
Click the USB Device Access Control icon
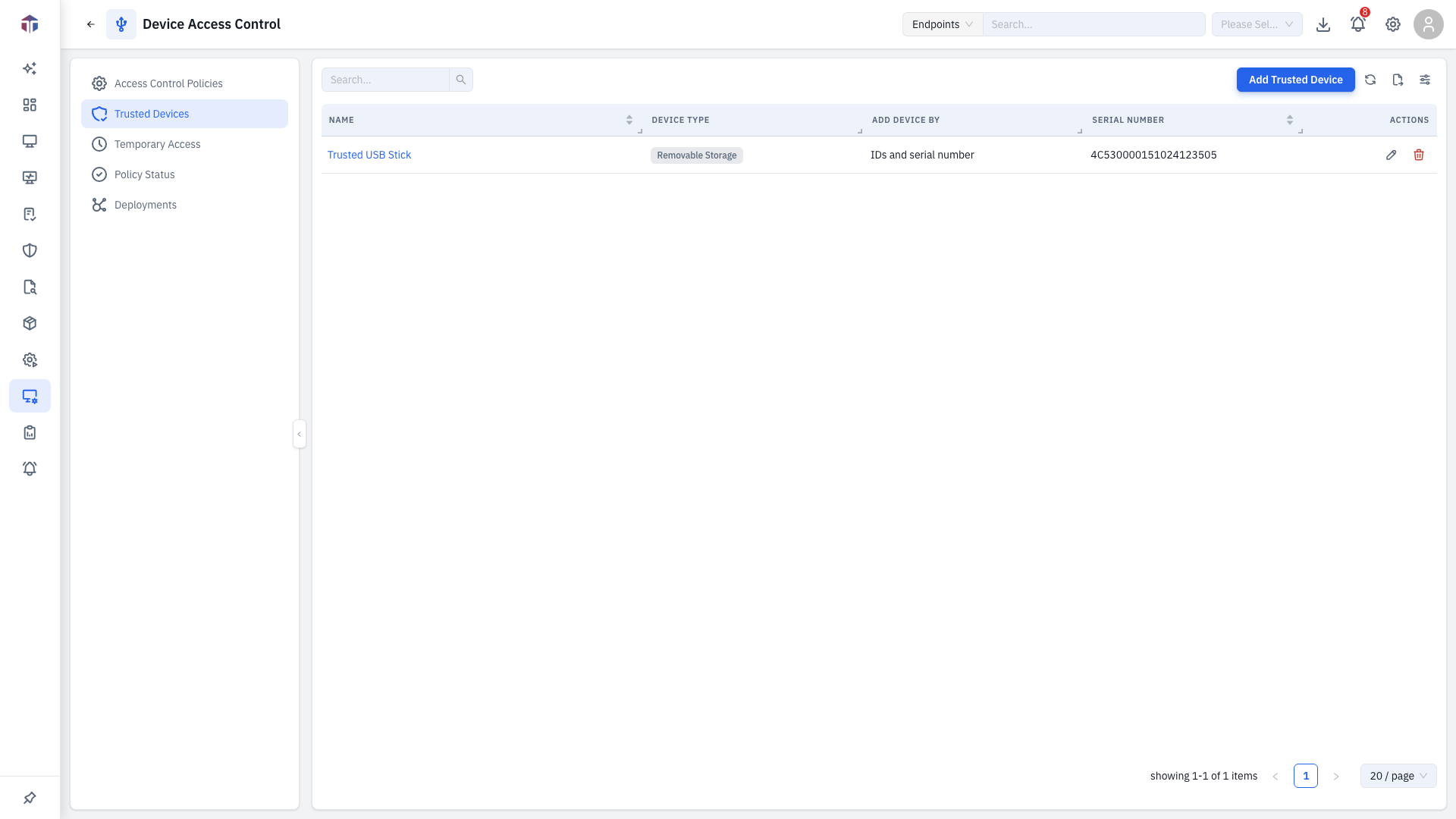121,24
